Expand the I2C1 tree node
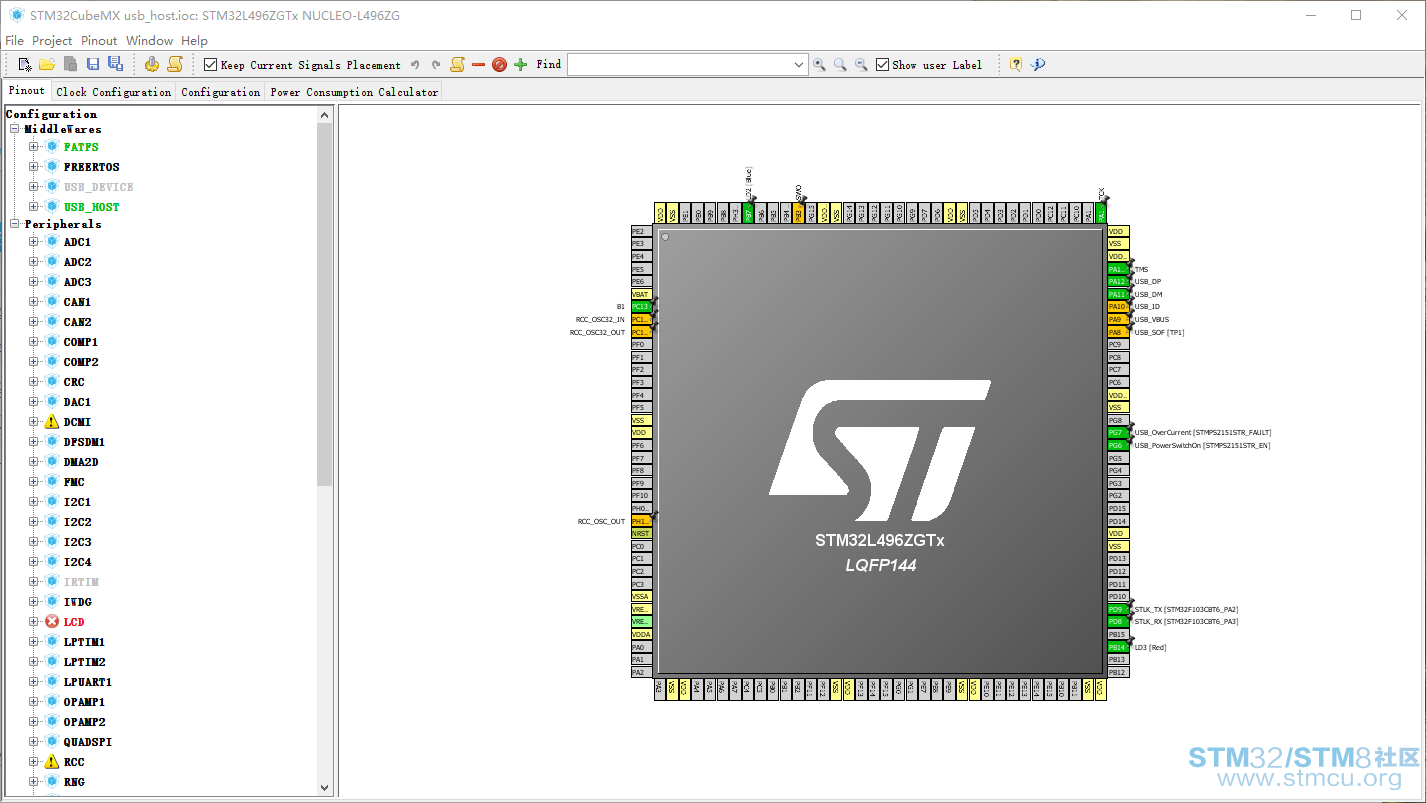 (34, 502)
